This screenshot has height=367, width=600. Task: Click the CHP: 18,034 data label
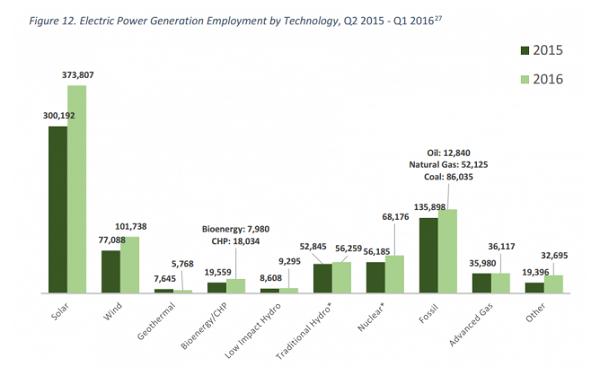[236, 241]
